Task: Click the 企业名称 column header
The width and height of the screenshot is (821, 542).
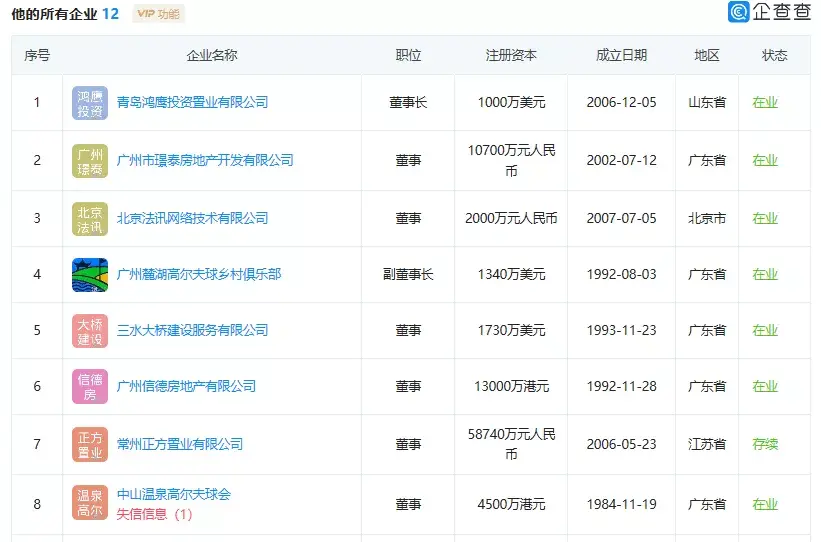Action: click(x=212, y=55)
